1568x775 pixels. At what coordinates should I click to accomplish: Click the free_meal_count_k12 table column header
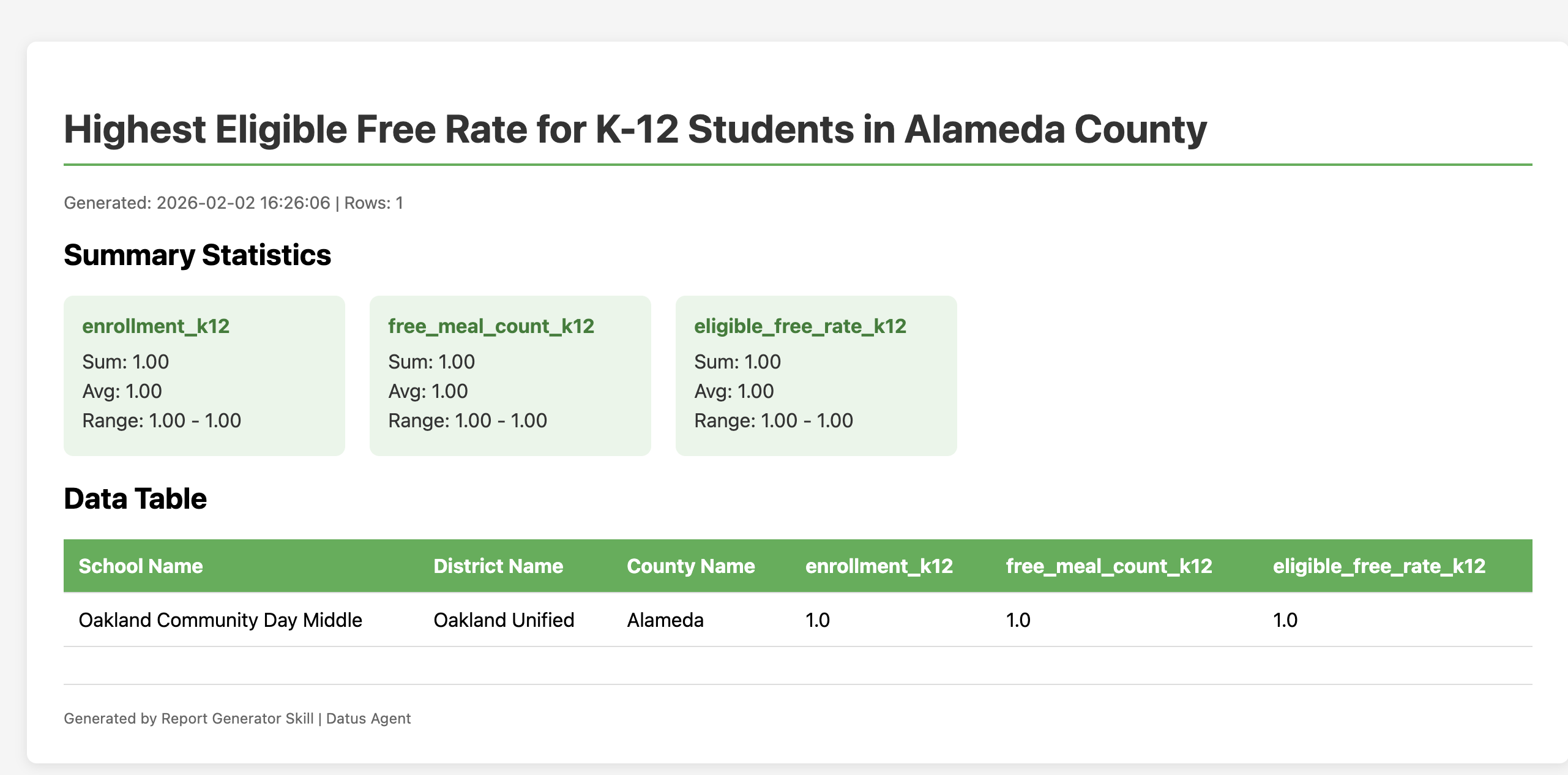click(1109, 566)
